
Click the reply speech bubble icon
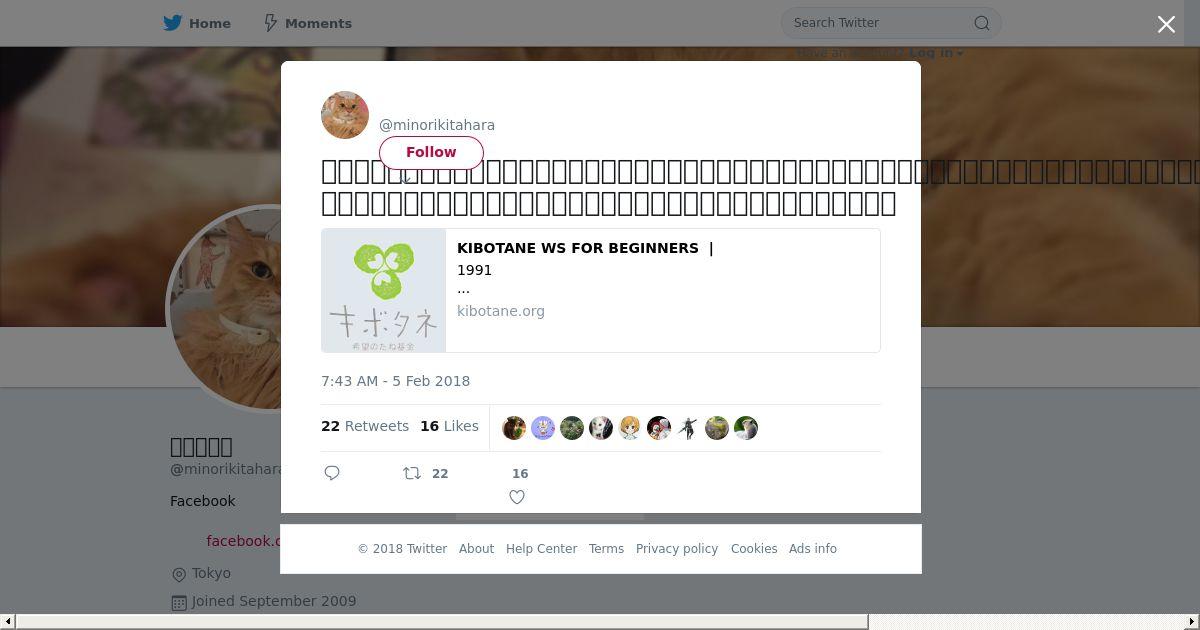332,473
